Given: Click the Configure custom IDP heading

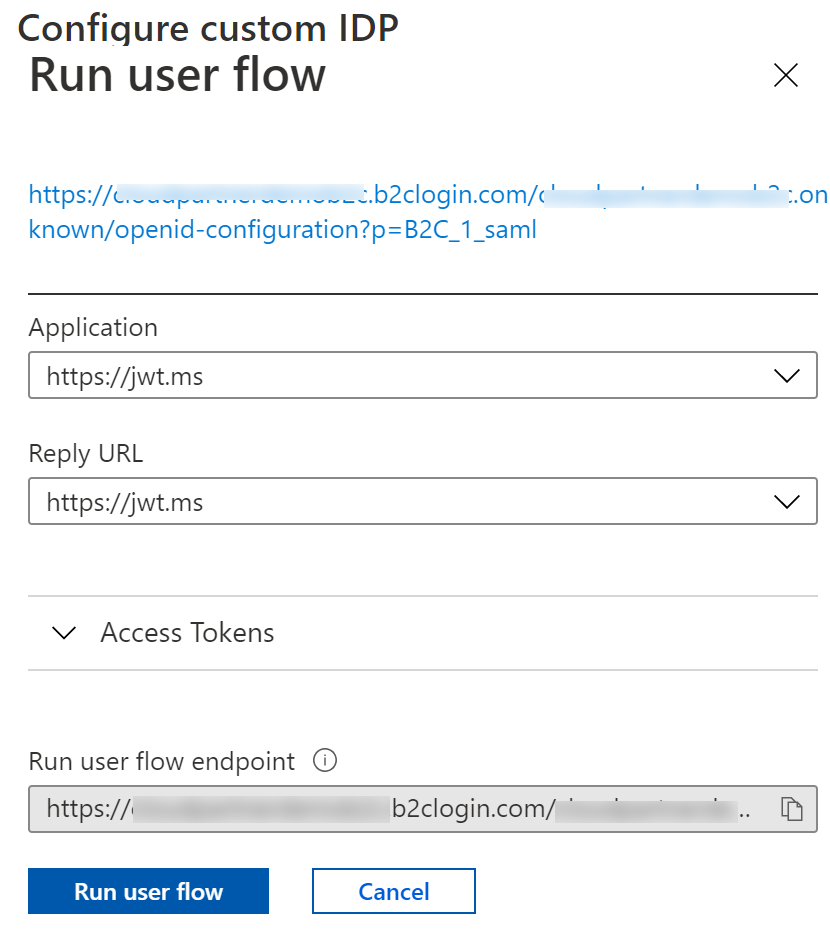Looking at the screenshot, I should (208, 28).
